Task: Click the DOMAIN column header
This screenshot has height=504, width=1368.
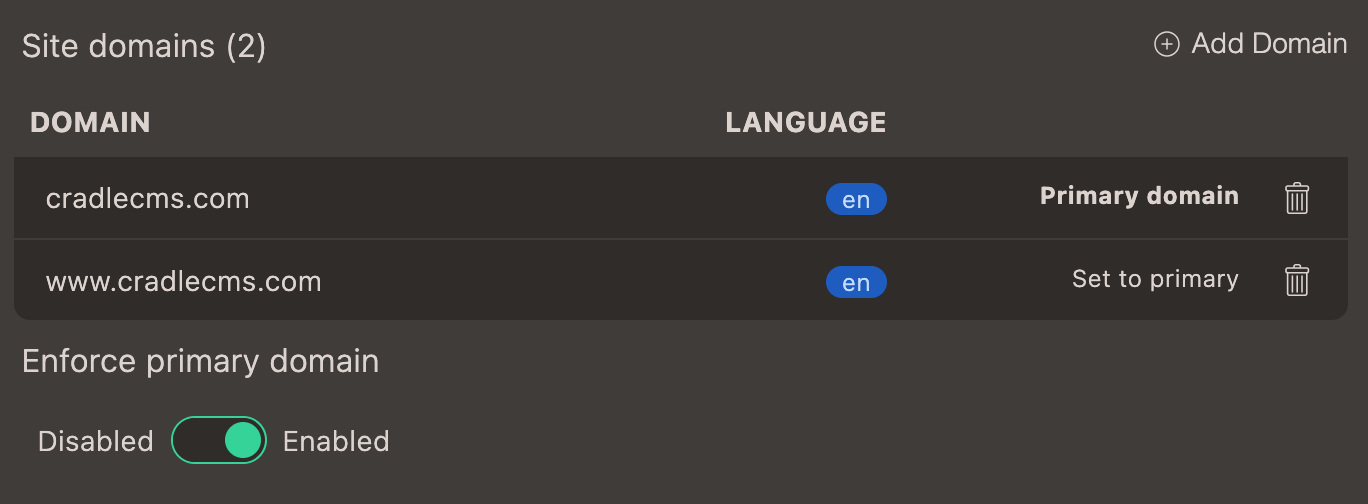Action: 90,122
